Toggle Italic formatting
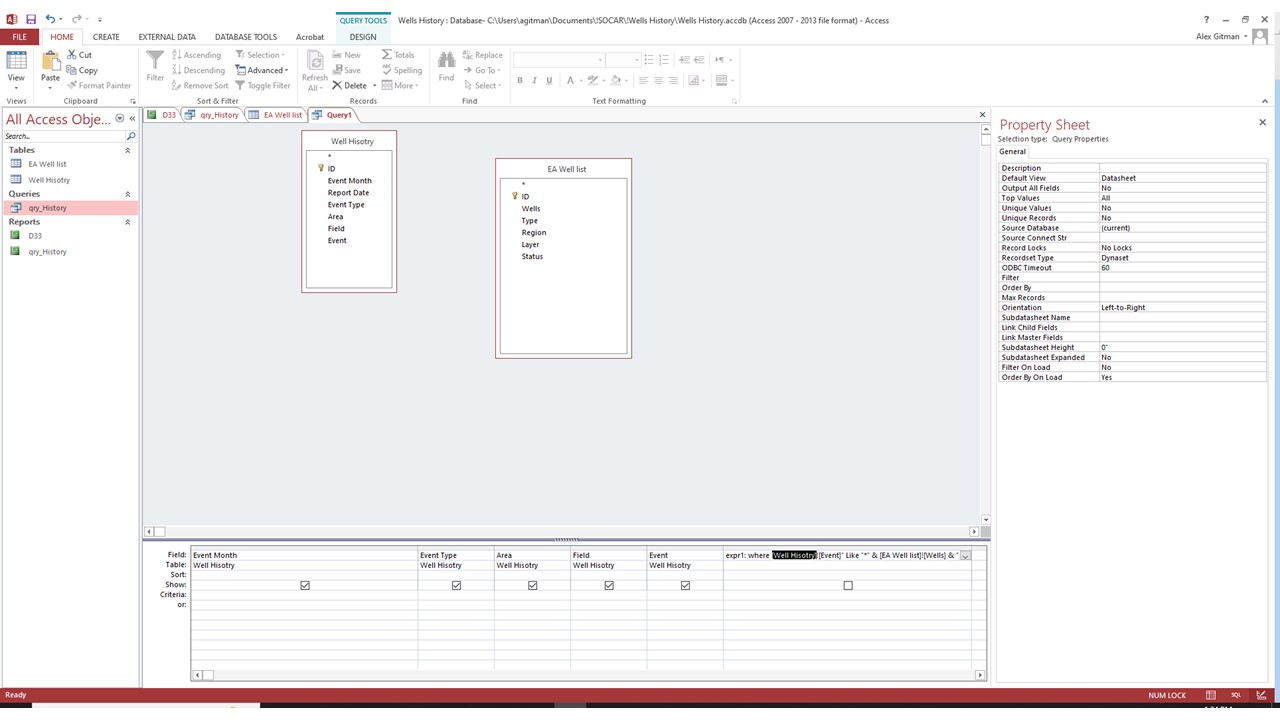This screenshot has width=1280, height=720. 535,81
